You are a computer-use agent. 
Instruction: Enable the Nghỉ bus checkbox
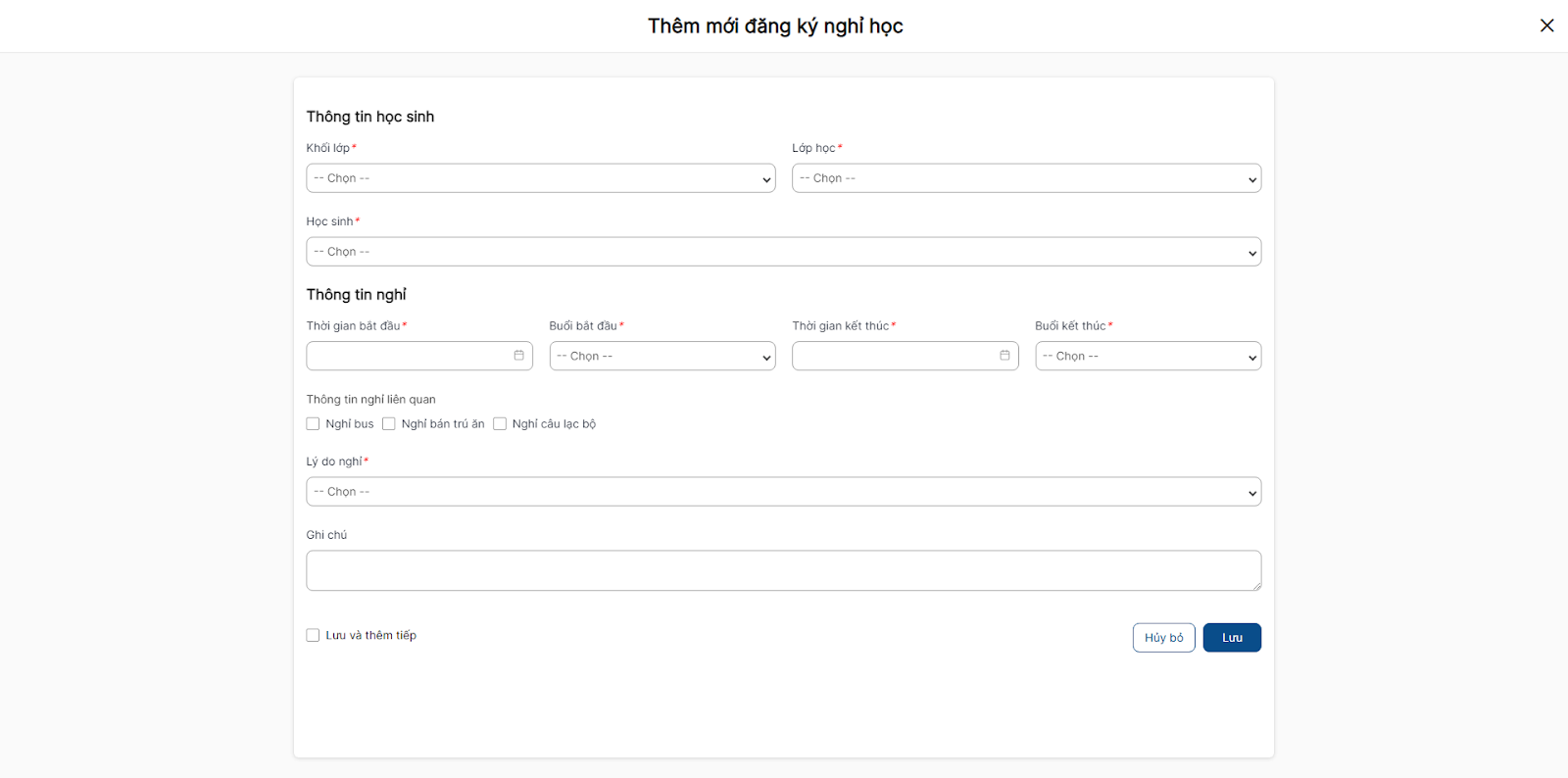pyautogui.click(x=314, y=424)
